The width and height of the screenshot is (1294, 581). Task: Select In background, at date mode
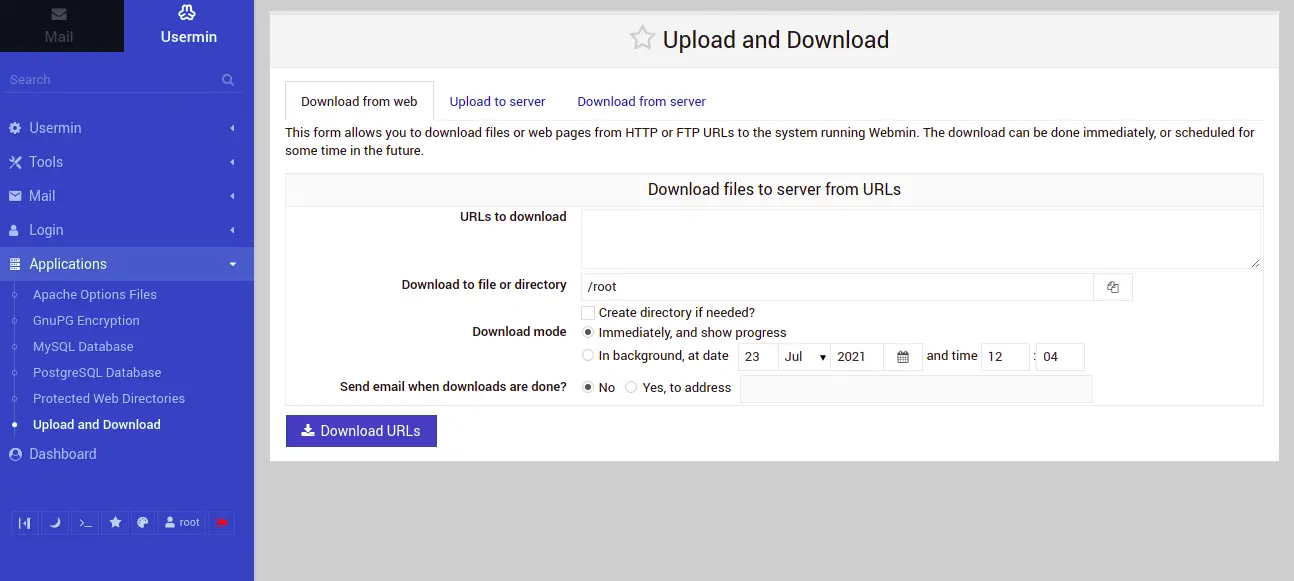(588, 355)
